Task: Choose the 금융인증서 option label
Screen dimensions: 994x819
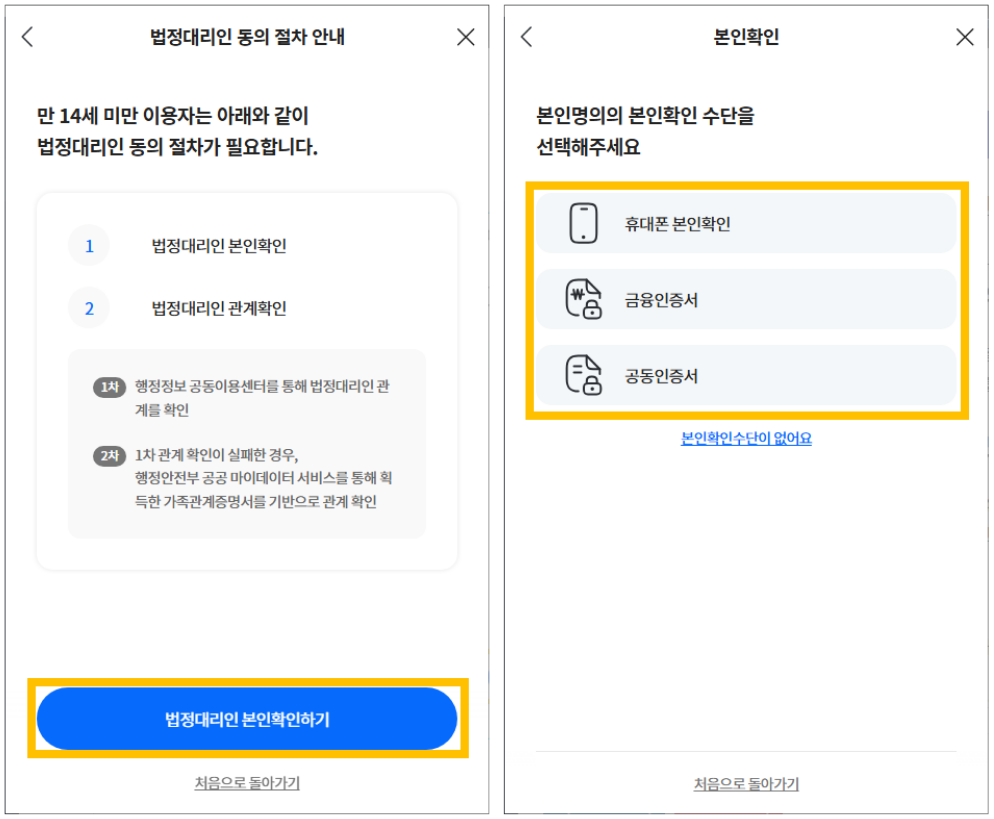Action: (x=661, y=300)
